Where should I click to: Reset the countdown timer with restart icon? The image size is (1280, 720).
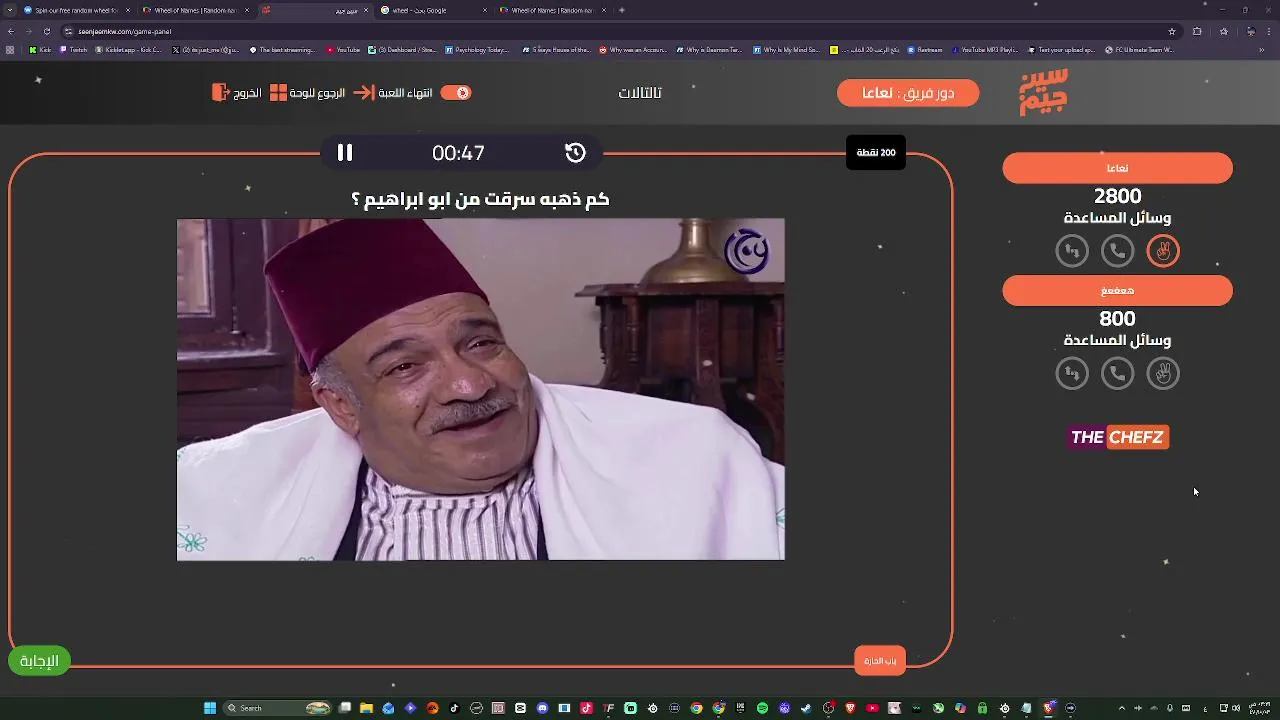pos(575,152)
